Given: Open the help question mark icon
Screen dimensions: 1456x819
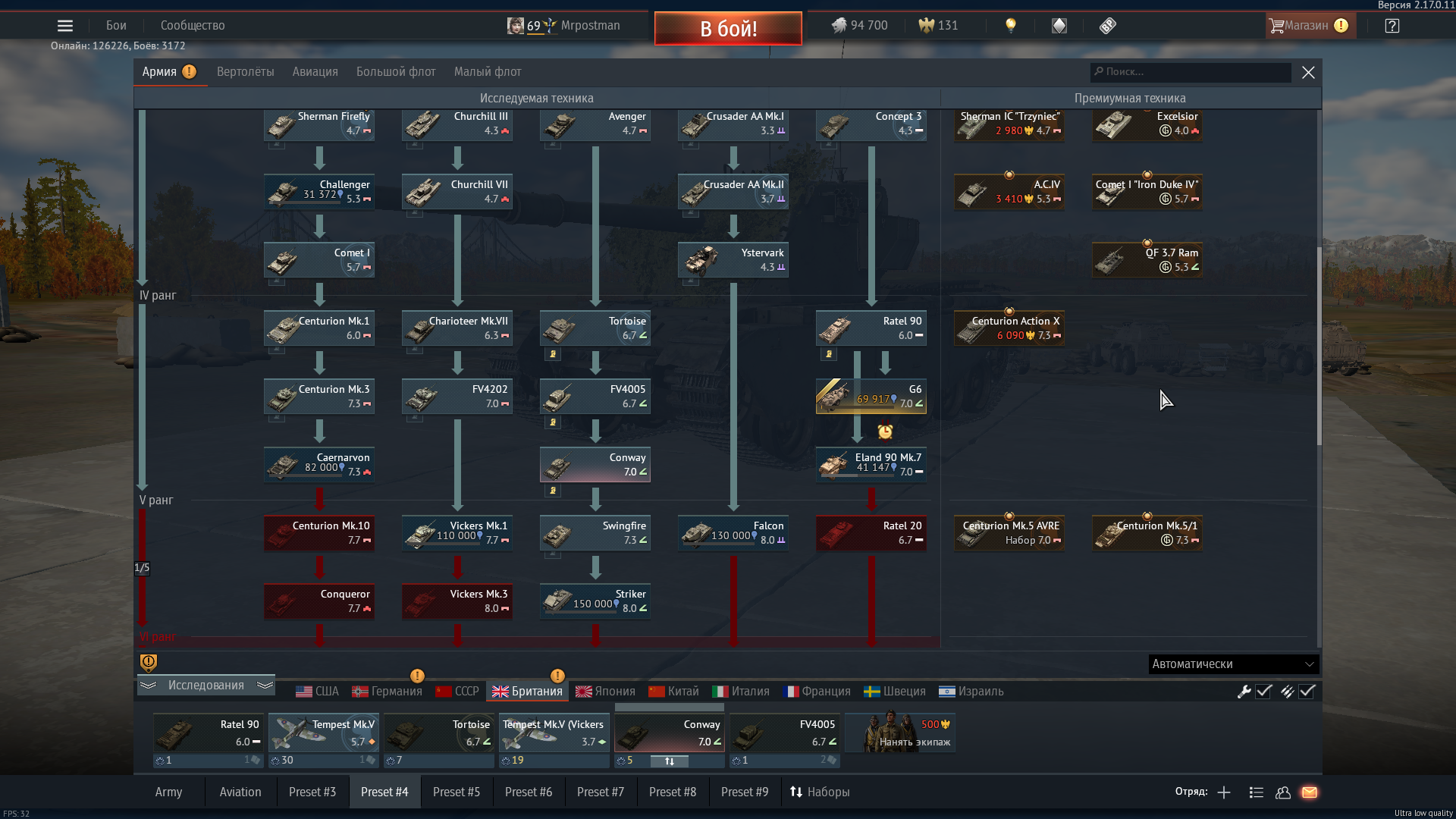Looking at the screenshot, I should pyautogui.click(x=1392, y=26).
